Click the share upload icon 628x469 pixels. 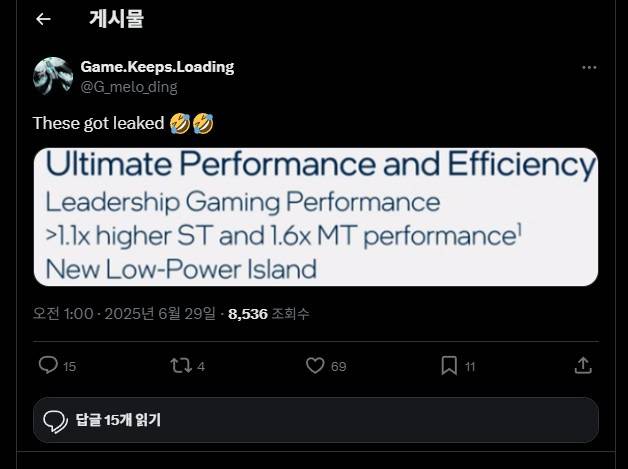(583, 365)
